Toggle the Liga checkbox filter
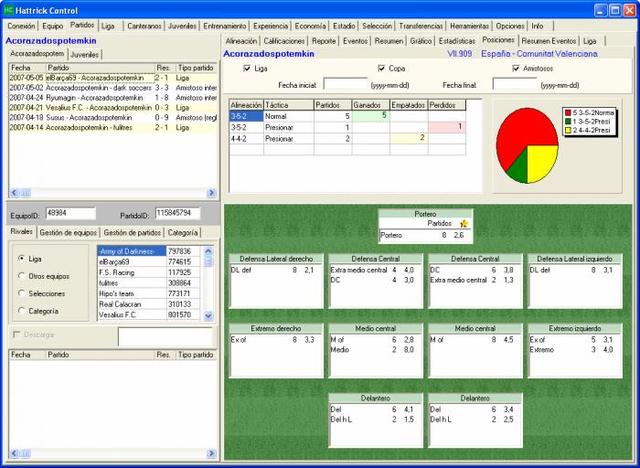Viewport: 640px width, 468px height. click(x=248, y=69)
